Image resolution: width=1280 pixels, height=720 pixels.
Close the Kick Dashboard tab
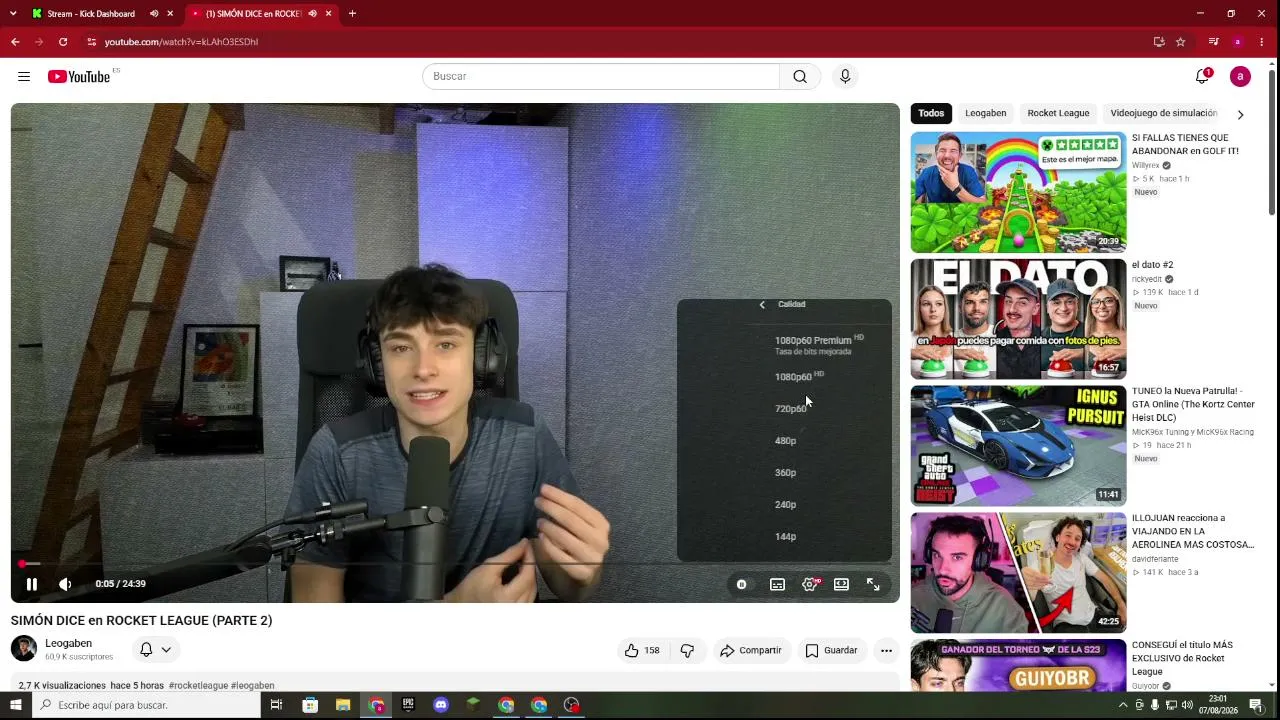coord(170,14)
